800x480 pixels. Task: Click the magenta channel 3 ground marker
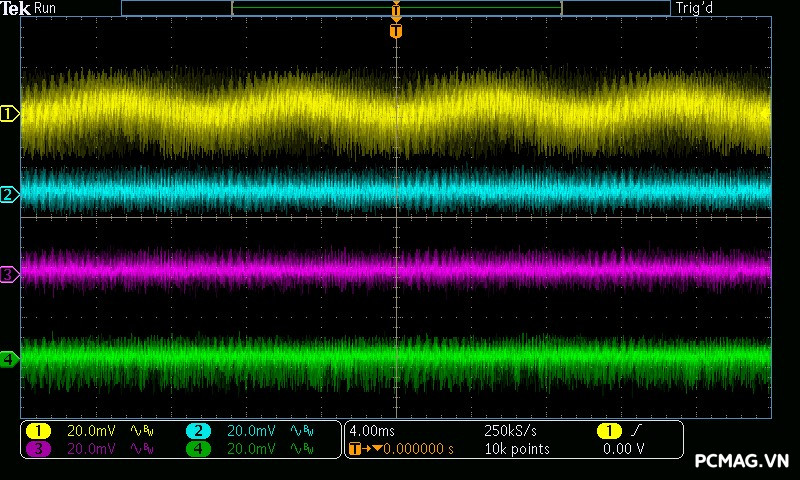click(9, 274)
